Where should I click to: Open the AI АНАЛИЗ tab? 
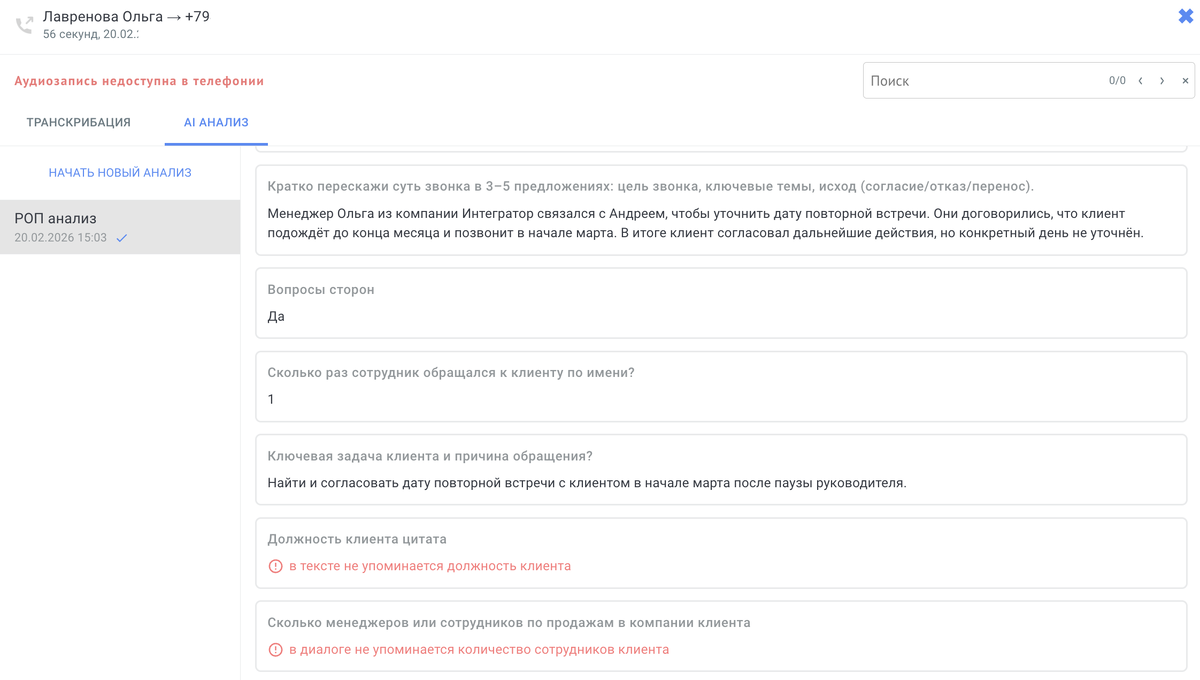pyautogui.click(x=216, y=121)
